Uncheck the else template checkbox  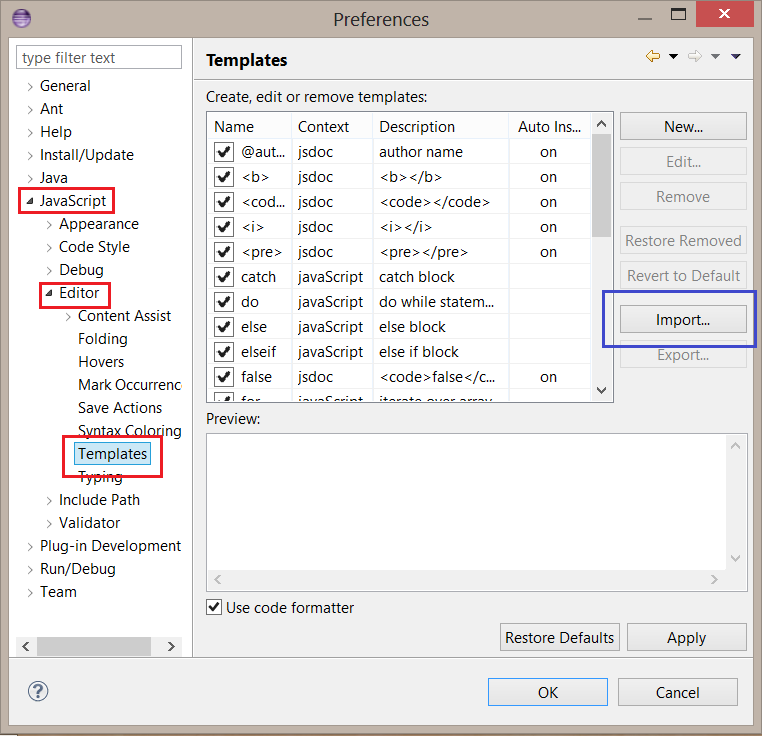click(x=224, y=327)
